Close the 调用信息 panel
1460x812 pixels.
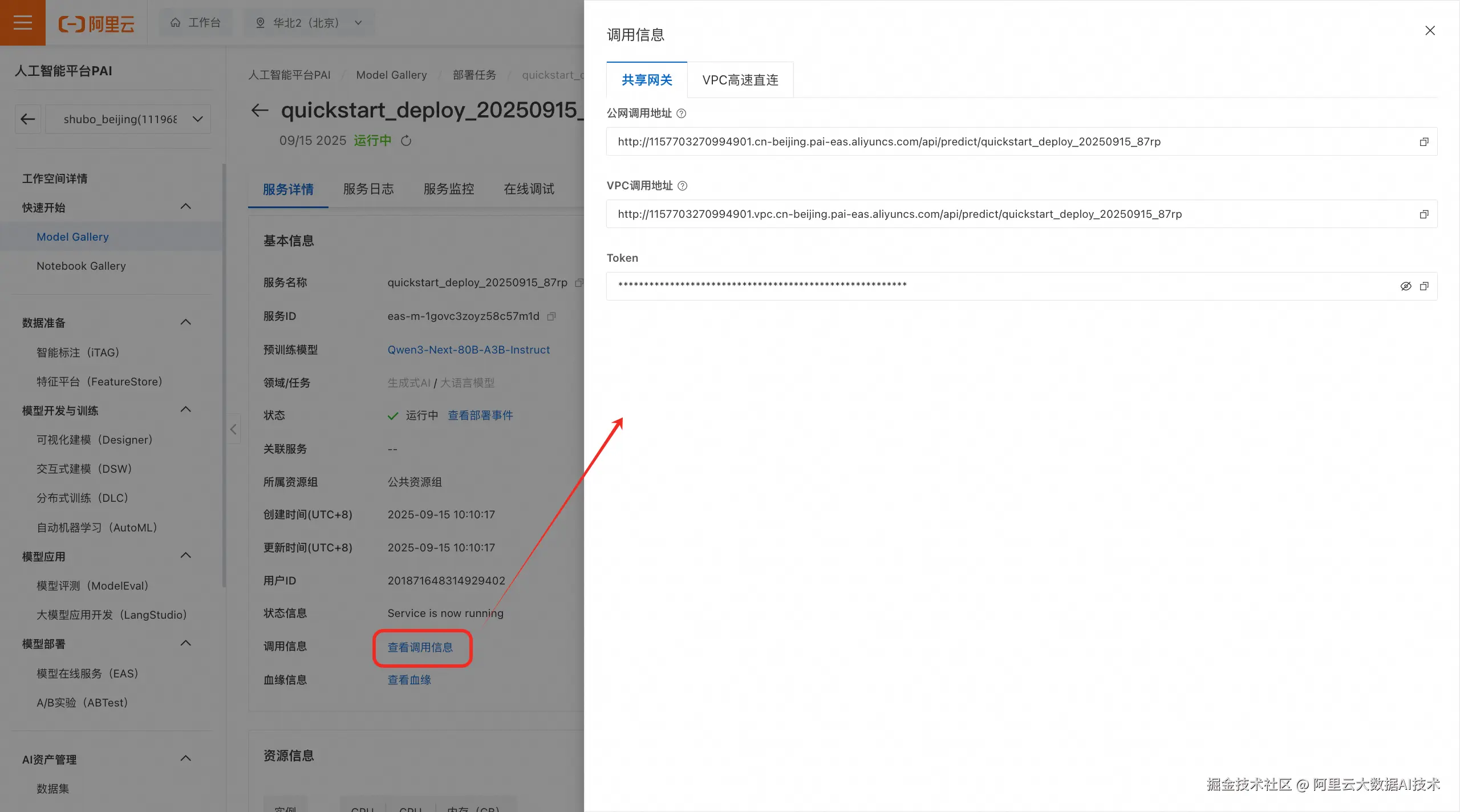1430,31
